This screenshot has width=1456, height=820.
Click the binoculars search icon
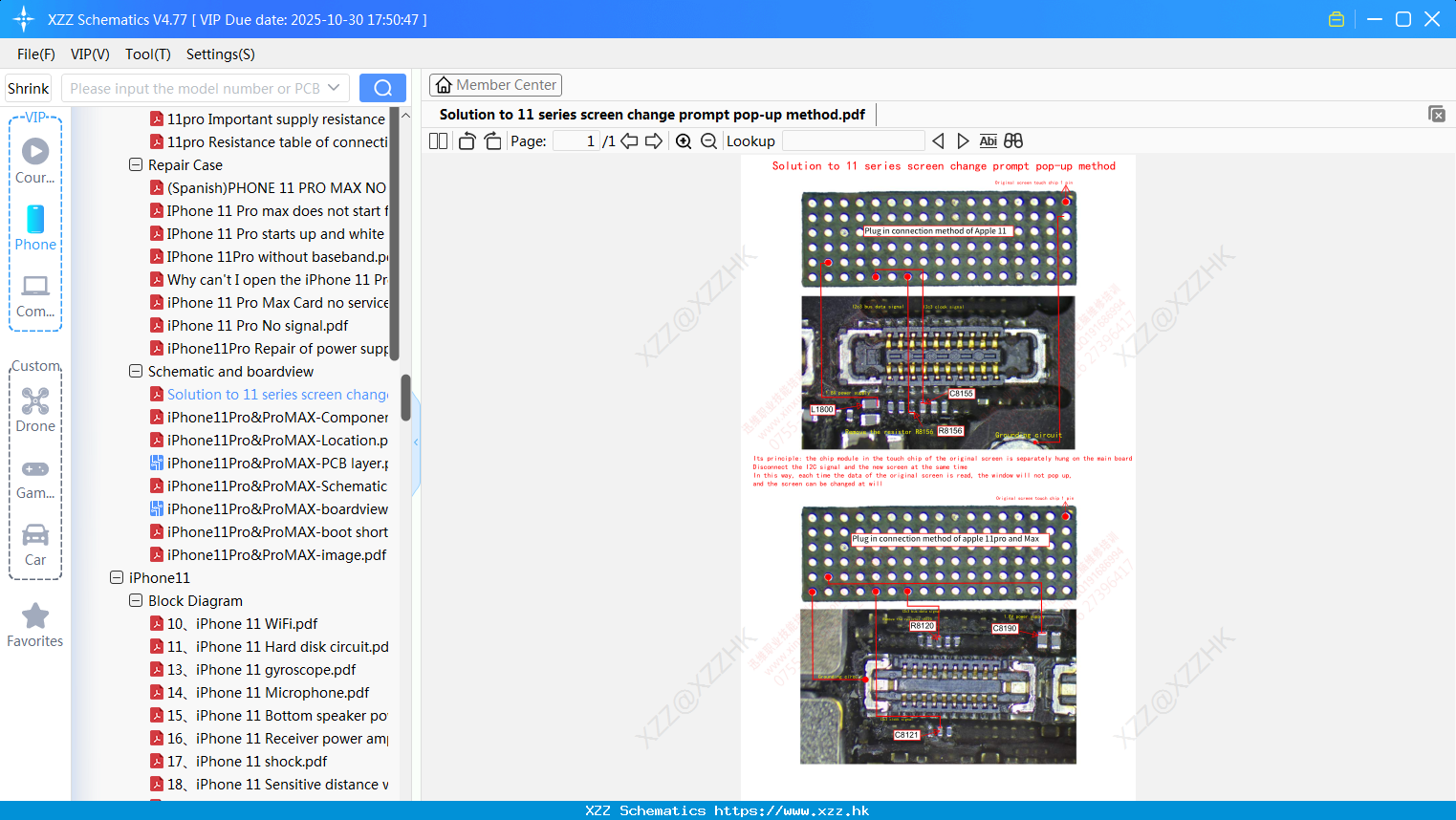pos(1013,141)
